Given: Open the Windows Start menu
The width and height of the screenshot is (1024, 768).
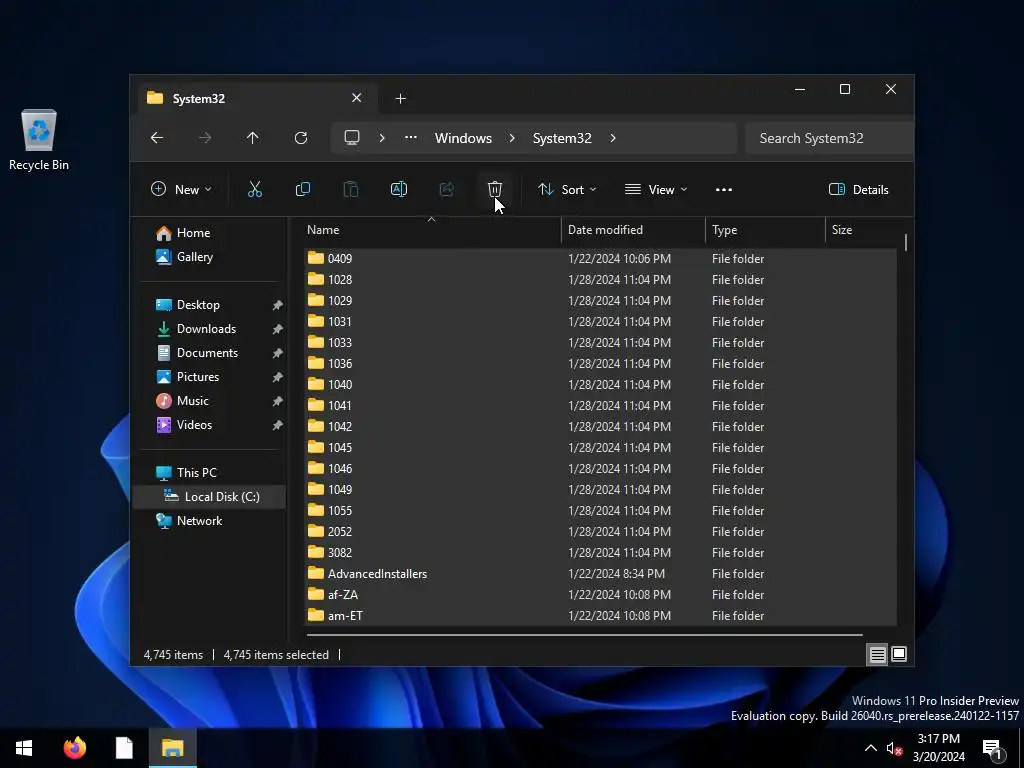Looking at the screenshot, I should tap(24, 748).
